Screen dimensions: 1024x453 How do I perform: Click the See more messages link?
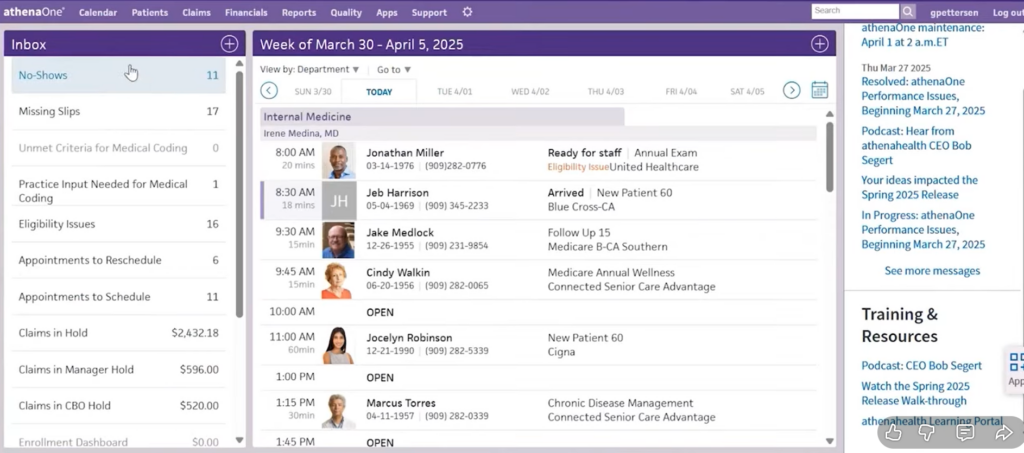(x=932, y=271)
